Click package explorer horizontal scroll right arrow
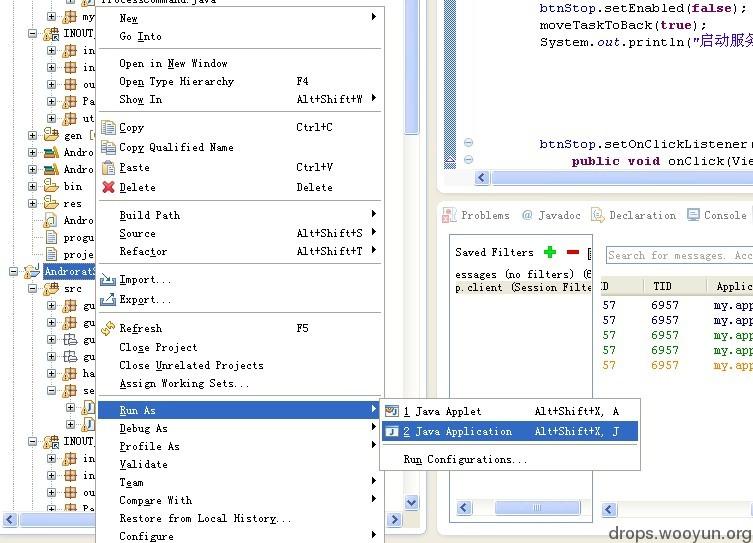This screenshot has width=753, height=543. tap(394, 519)
